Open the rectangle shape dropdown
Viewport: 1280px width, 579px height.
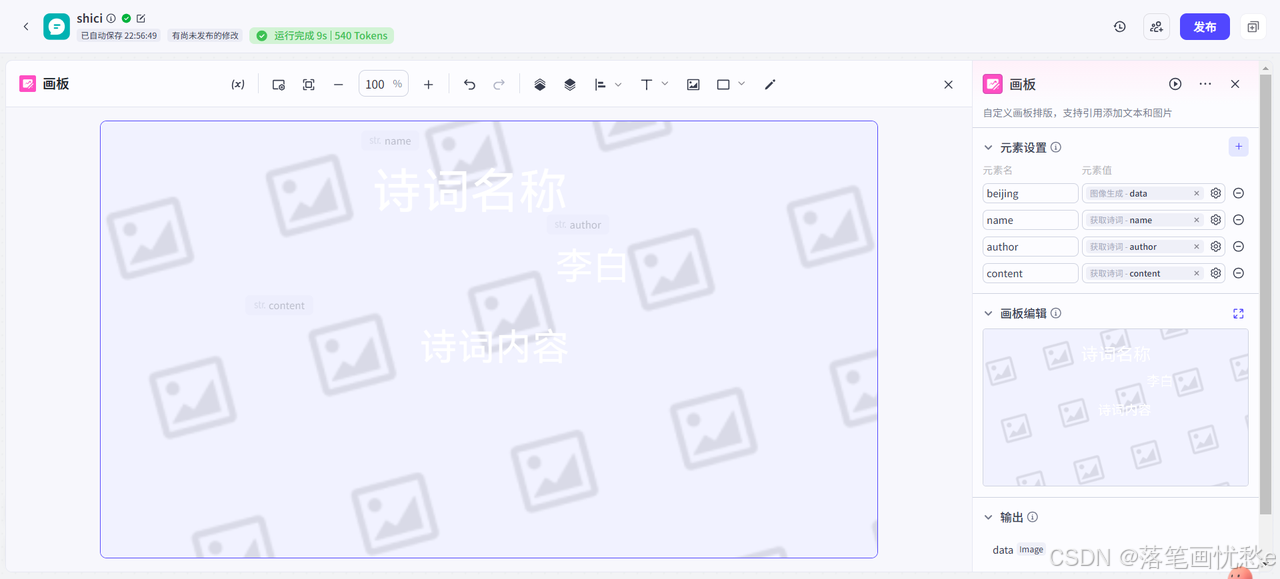(730, 85)
